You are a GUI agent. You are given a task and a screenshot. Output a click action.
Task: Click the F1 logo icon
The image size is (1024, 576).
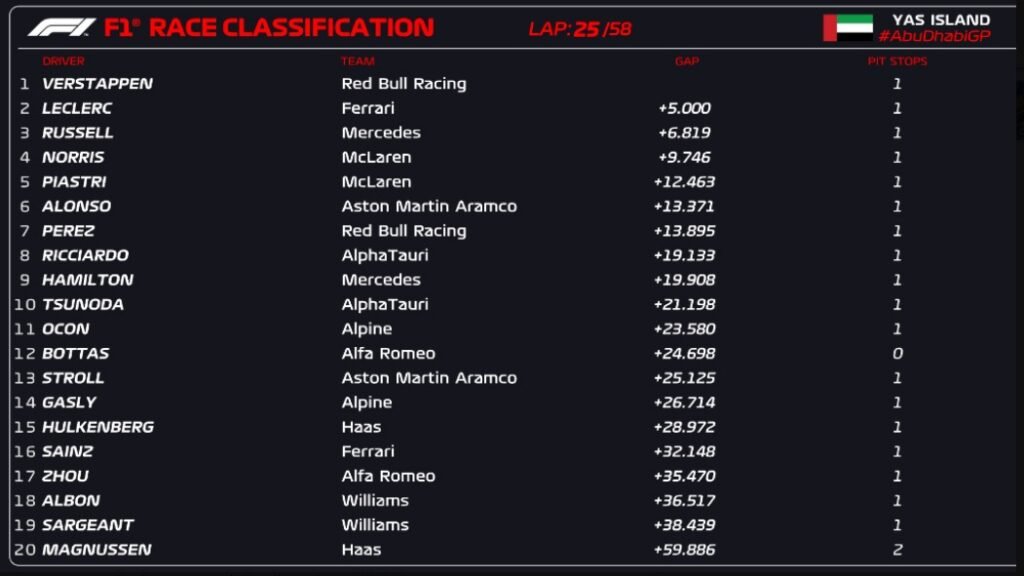coord(61,27)
